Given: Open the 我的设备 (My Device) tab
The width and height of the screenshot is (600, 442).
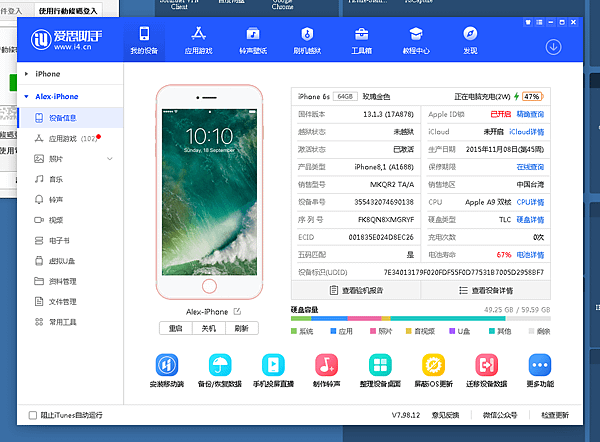Looking at the screenshot, I should (144, 40).
